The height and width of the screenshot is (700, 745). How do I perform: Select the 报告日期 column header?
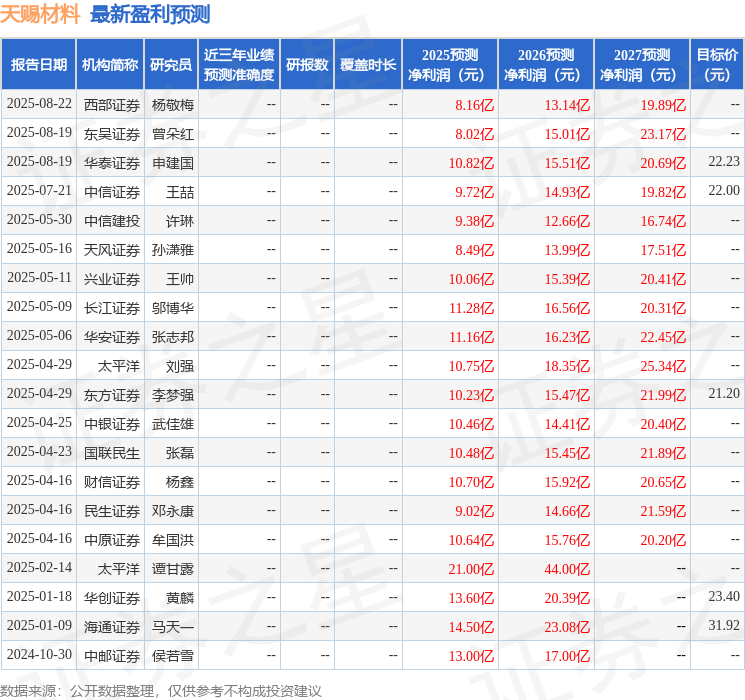pyautogui.click(x=39, y=65)
